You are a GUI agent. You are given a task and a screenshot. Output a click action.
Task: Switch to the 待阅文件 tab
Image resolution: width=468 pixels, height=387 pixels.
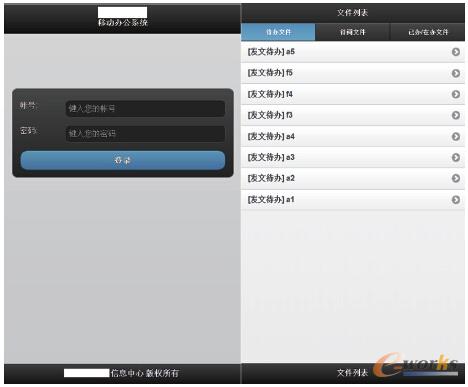[352, 32]
